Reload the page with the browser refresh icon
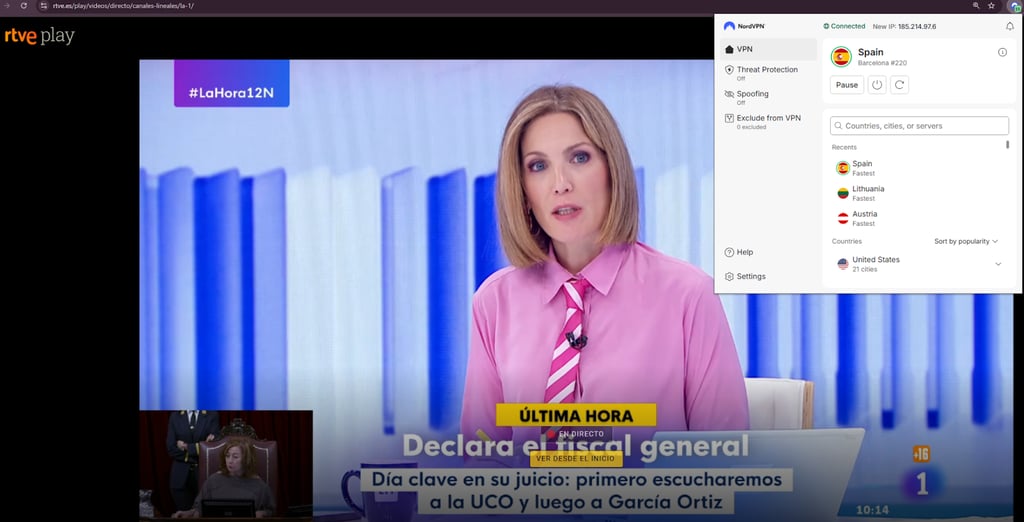This screenshot has height=522, width=1024. coord(24,5)
